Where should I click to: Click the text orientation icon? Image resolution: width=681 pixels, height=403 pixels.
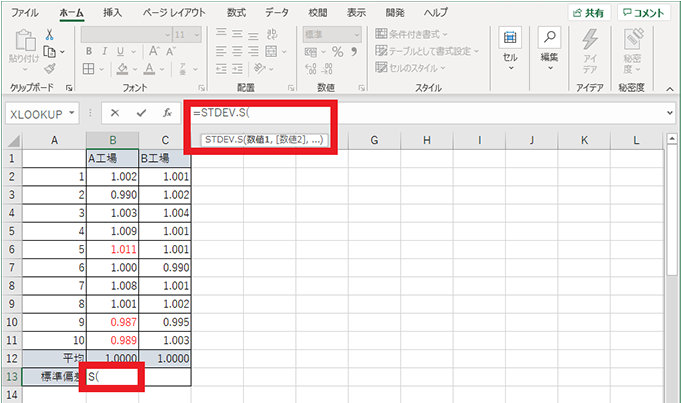click(x=260, y=69)
